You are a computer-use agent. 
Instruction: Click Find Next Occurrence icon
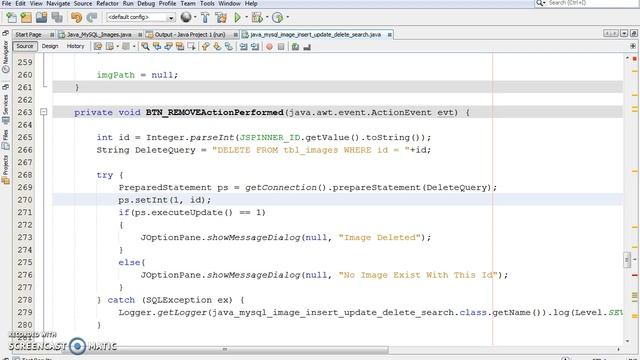[168, 47]
